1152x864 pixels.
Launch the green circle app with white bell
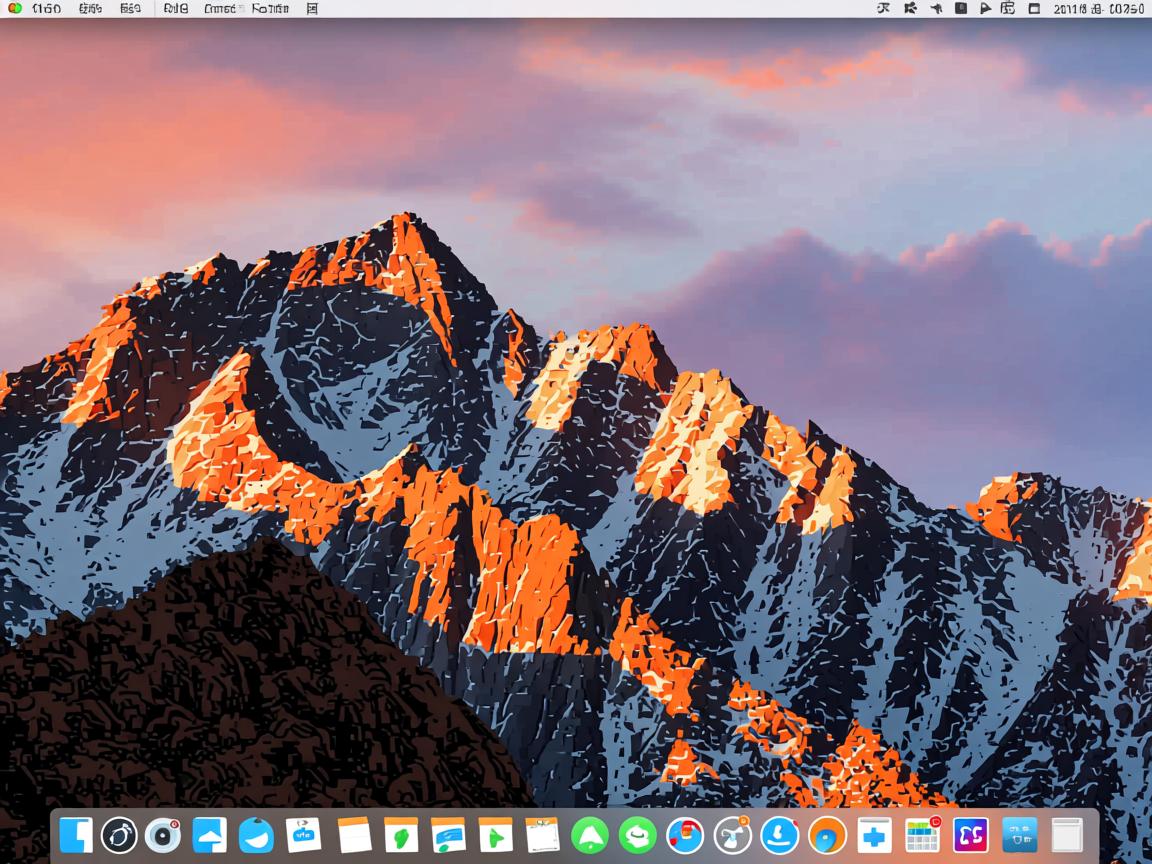click(x=589, y=835)
